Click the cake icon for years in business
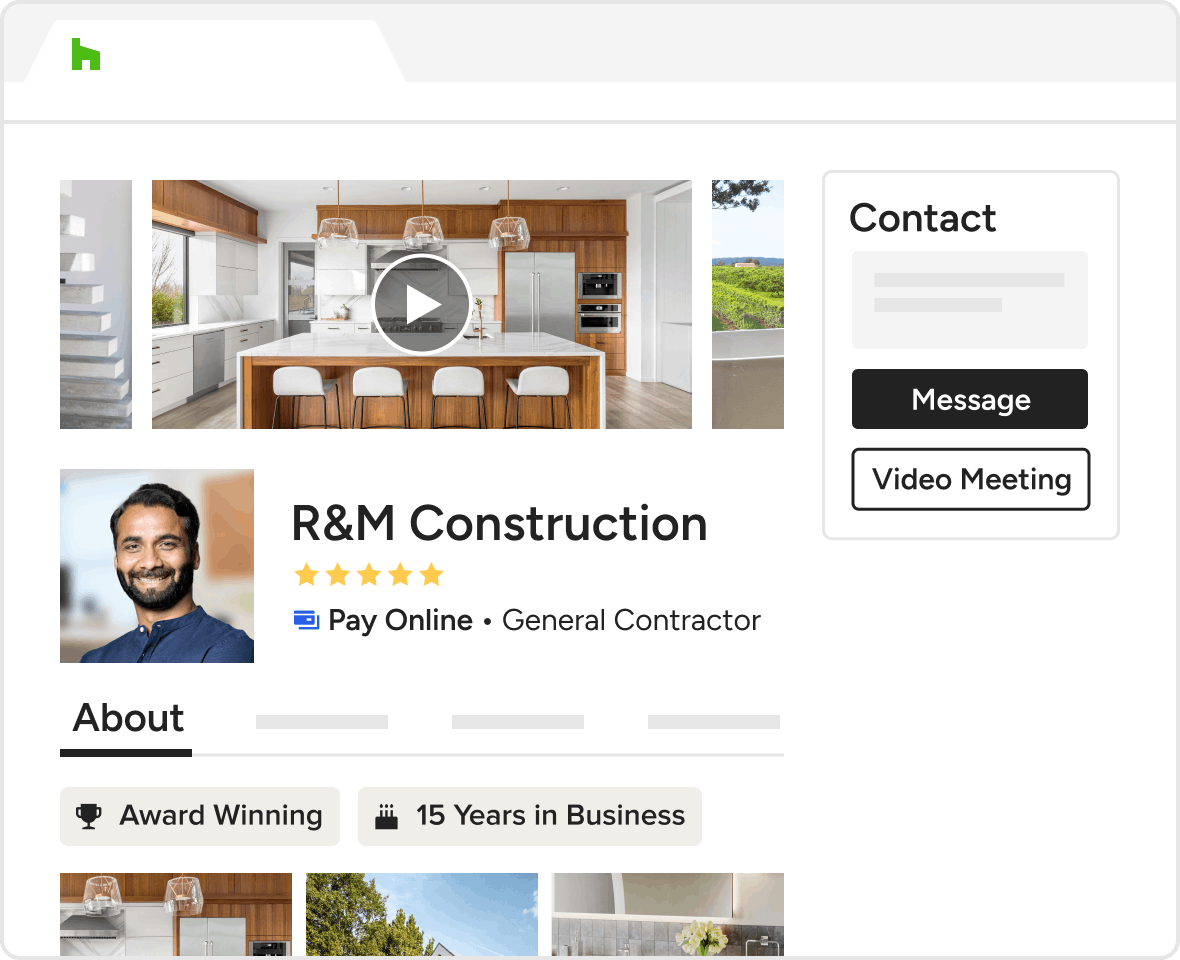 [x=386, y=816]
